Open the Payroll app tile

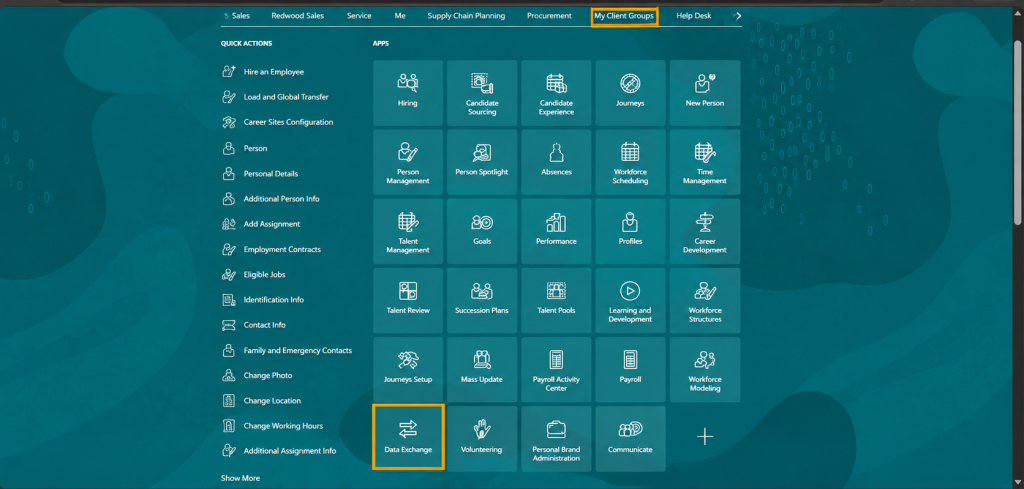[630, 370]
